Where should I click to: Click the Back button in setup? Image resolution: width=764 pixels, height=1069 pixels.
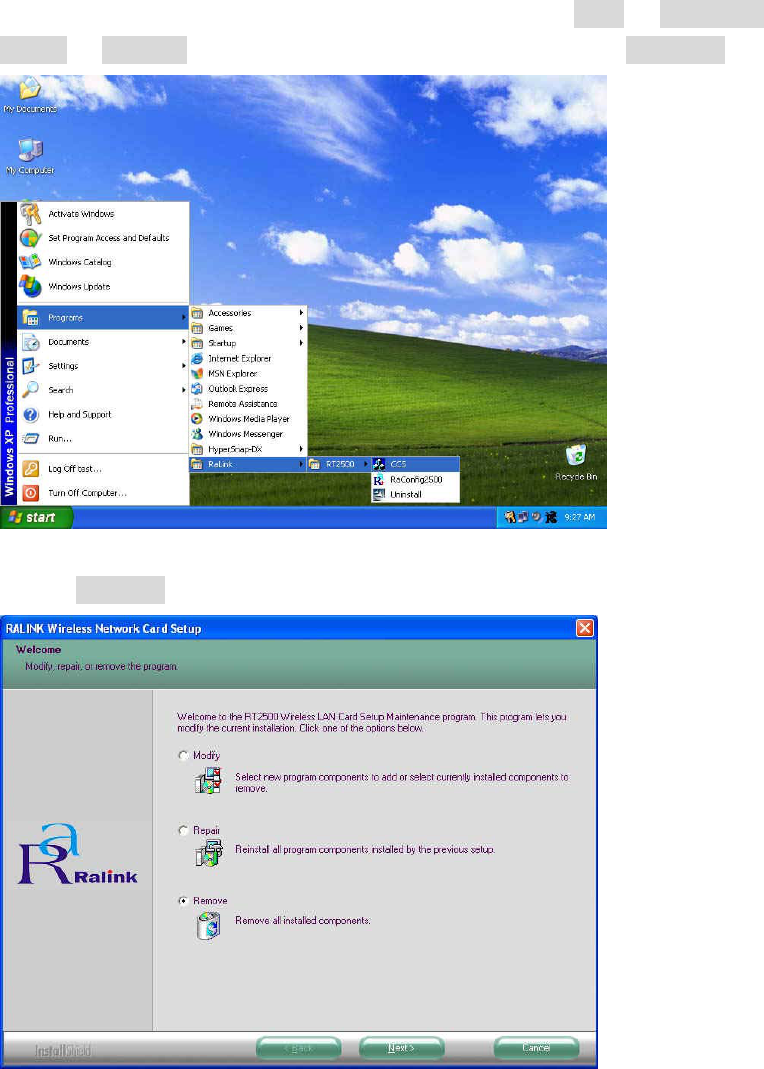pyautogui.click(x=299, y=1049)
